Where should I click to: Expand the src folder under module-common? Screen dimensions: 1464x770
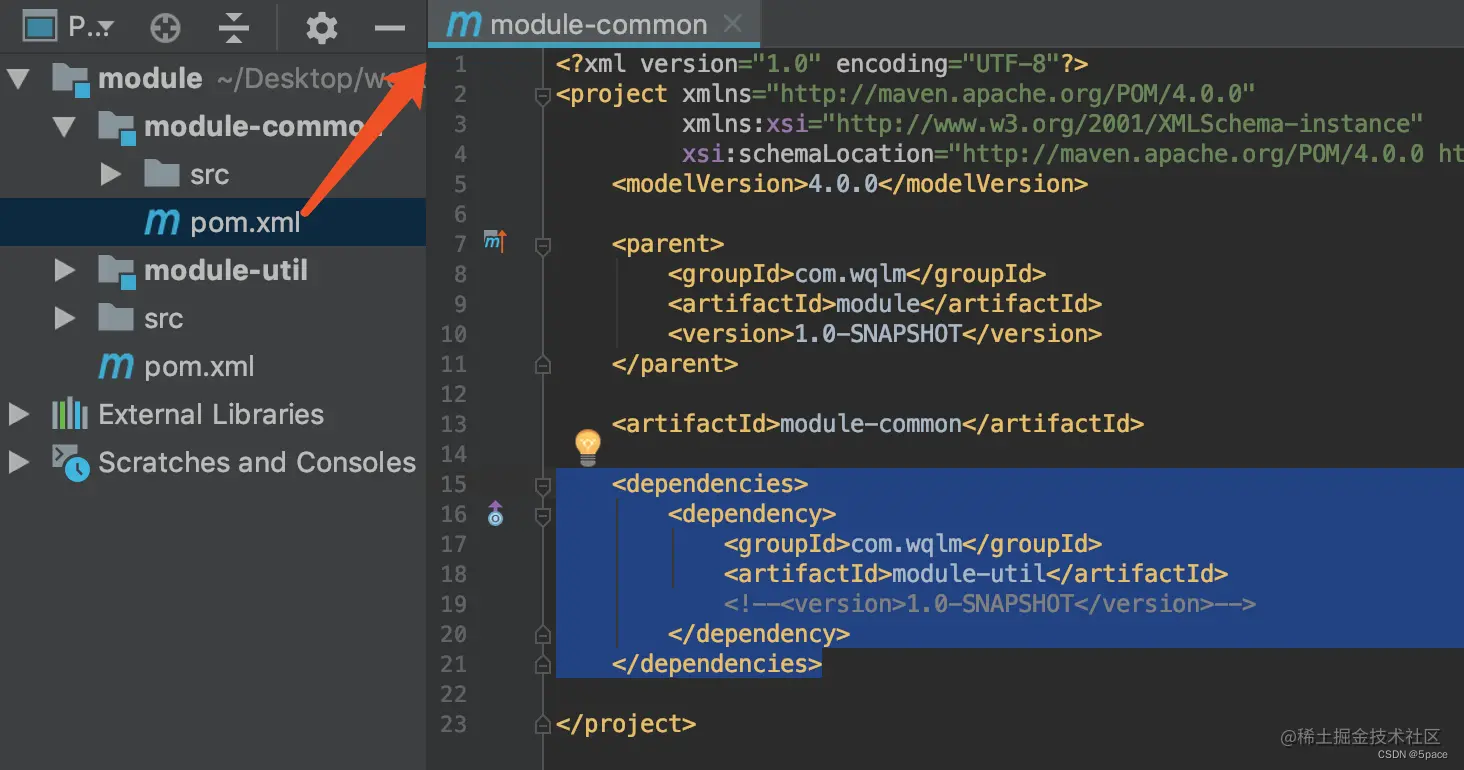[111, 175]
